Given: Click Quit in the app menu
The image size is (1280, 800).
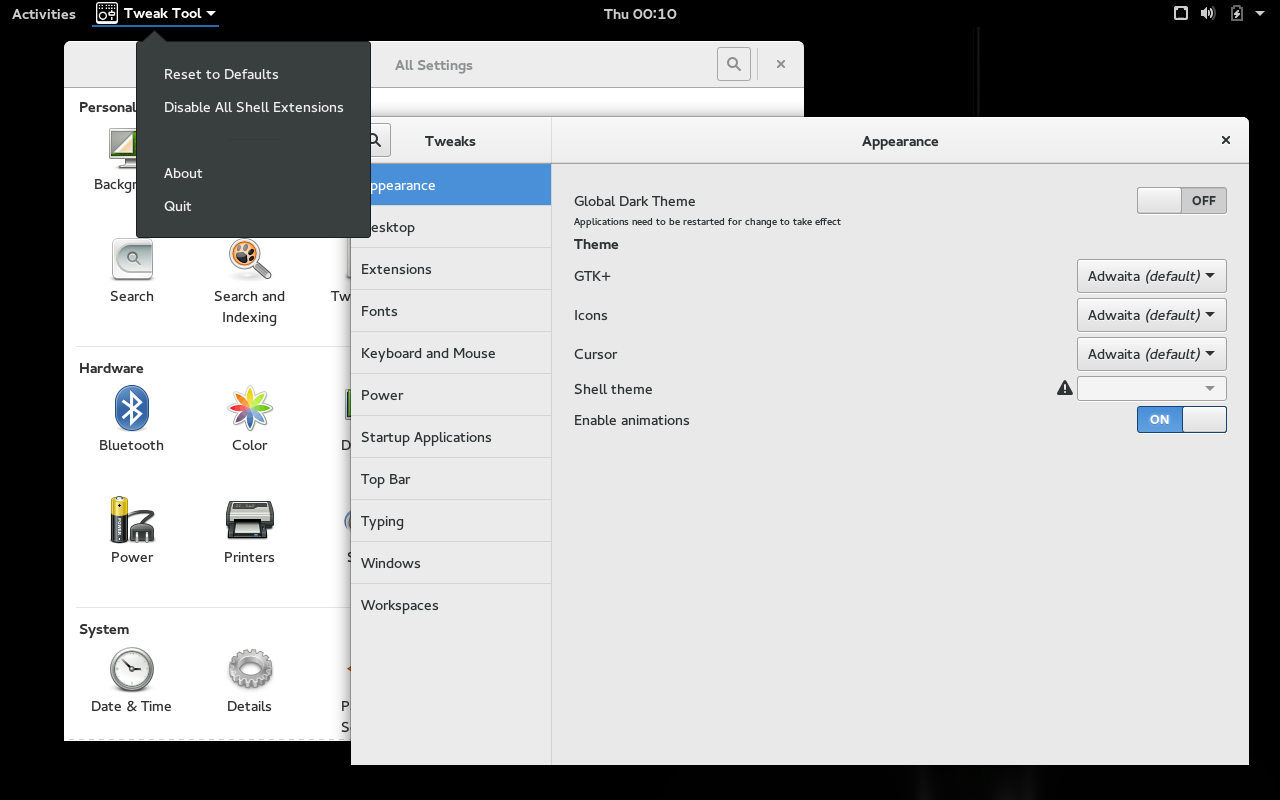Looking at the screenshot, I should (x=178, y=206).
